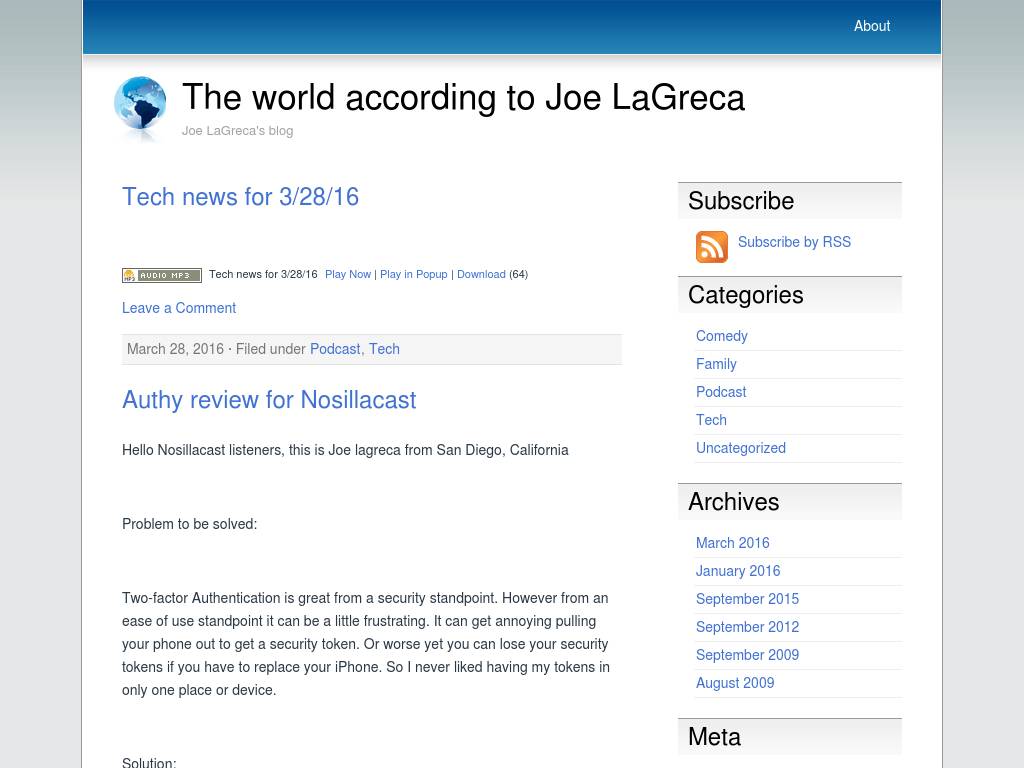Click Leave a Comment link
This screenshot has width=1024, height=768.
(179, 308)
